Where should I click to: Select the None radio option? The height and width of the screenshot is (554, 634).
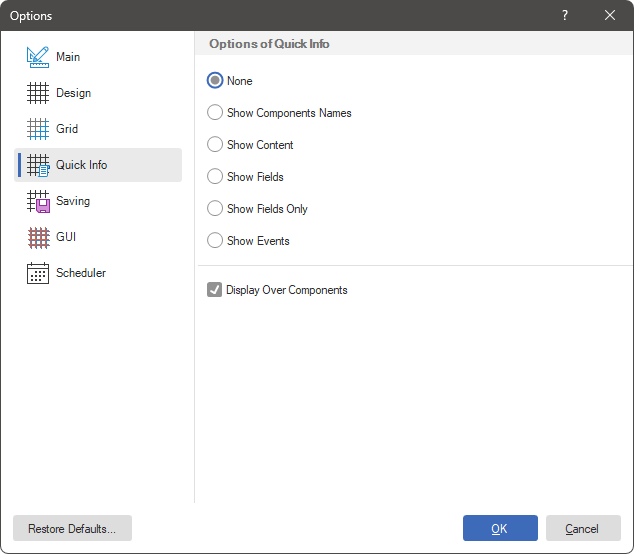click(215, 81)
